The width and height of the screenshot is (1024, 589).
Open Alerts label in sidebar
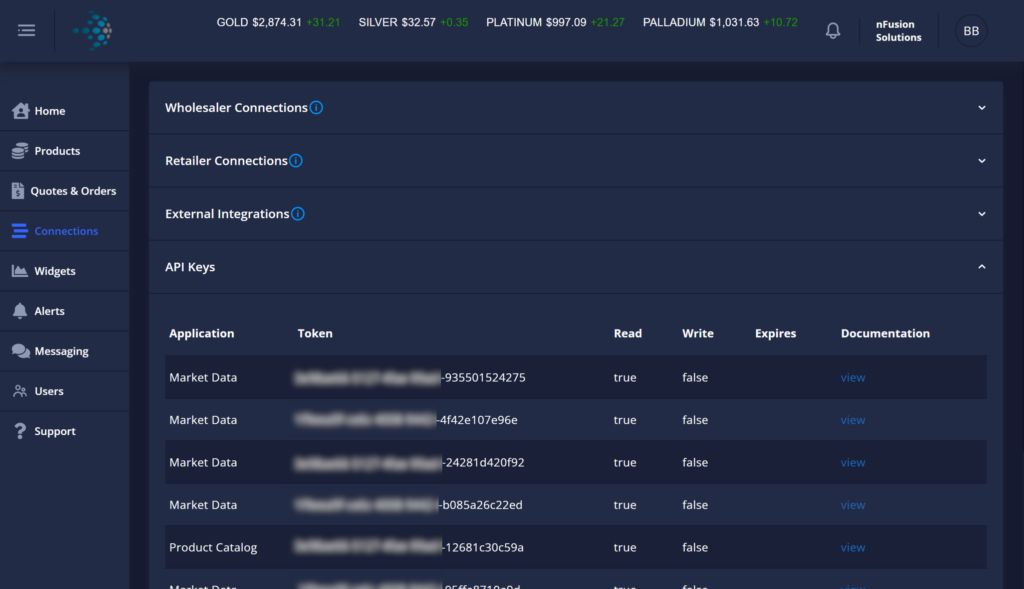point(50,311)
